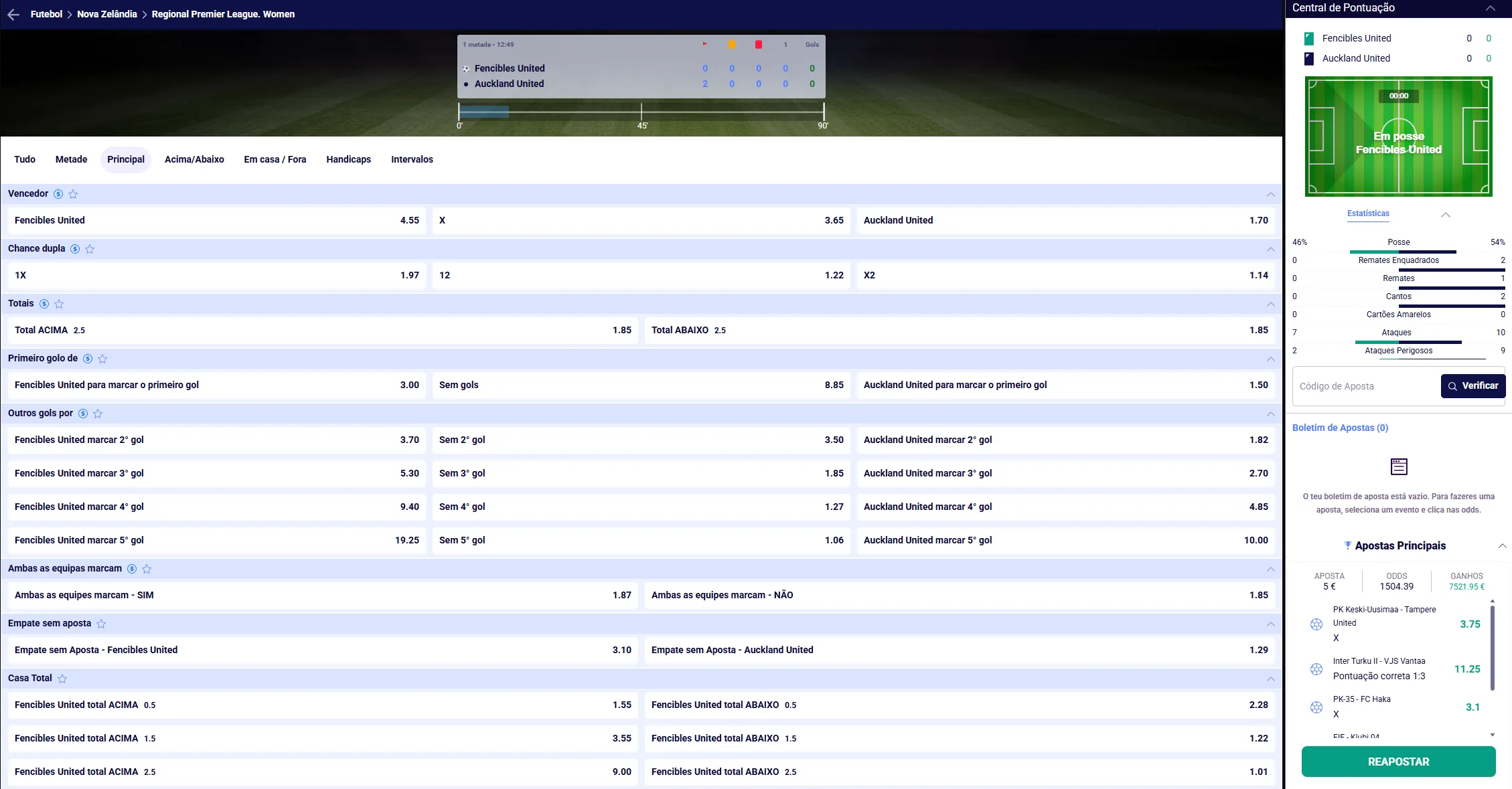Click the cashout coin icon next to Totais

coord(44,304)
